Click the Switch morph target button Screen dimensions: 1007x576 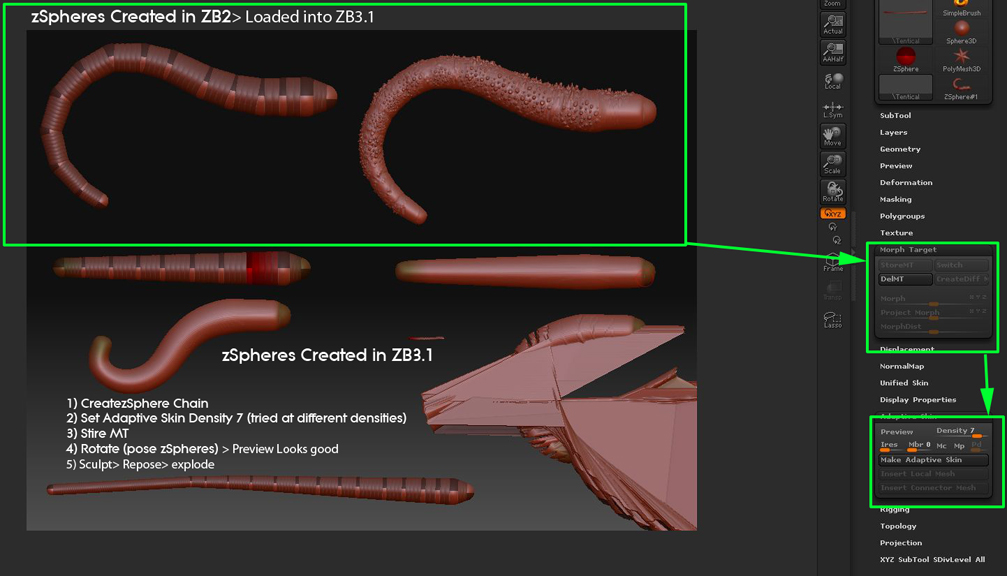coord(961,265)
